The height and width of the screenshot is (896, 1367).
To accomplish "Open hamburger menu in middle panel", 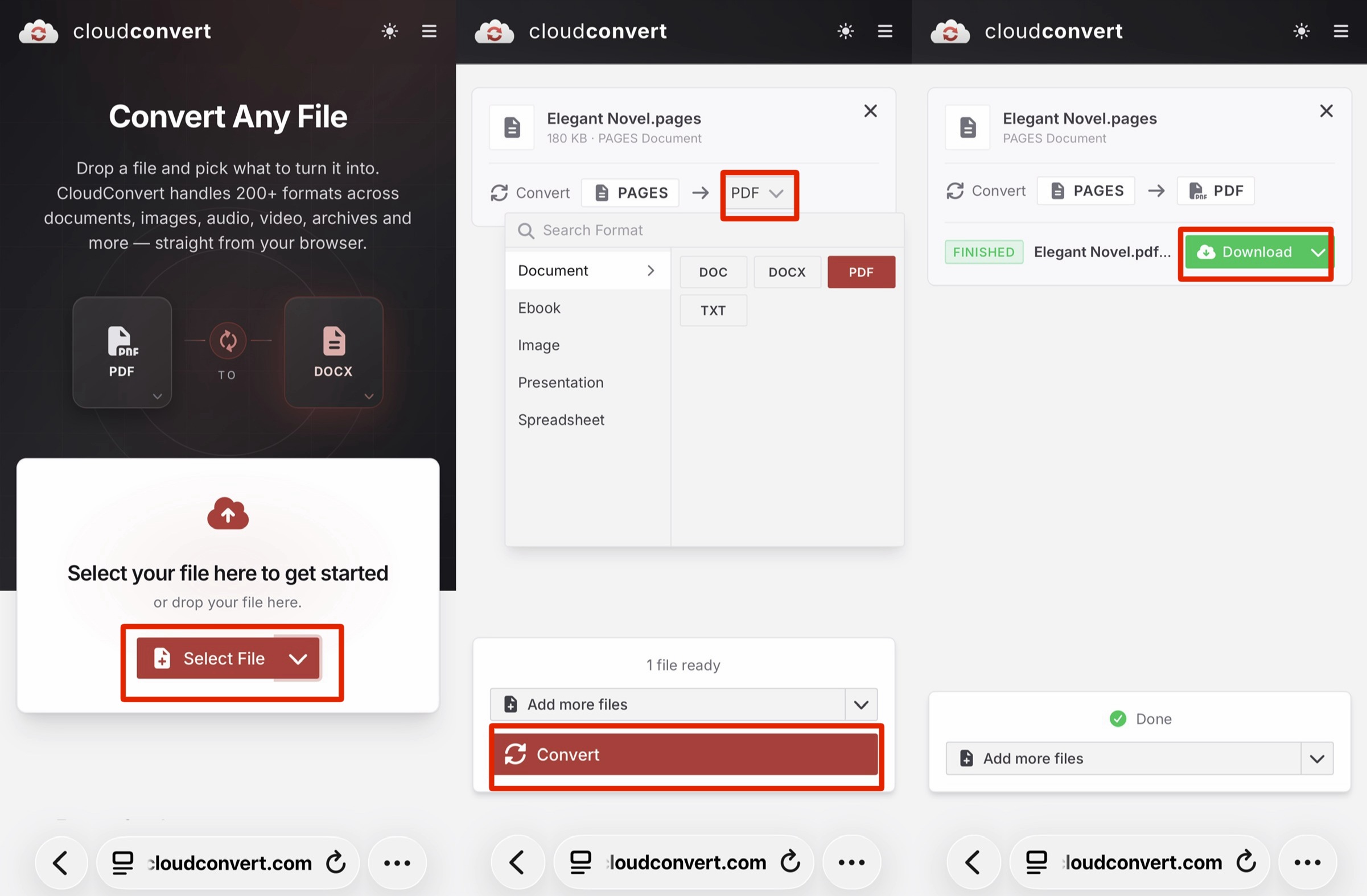I will (x=885, y=31).
